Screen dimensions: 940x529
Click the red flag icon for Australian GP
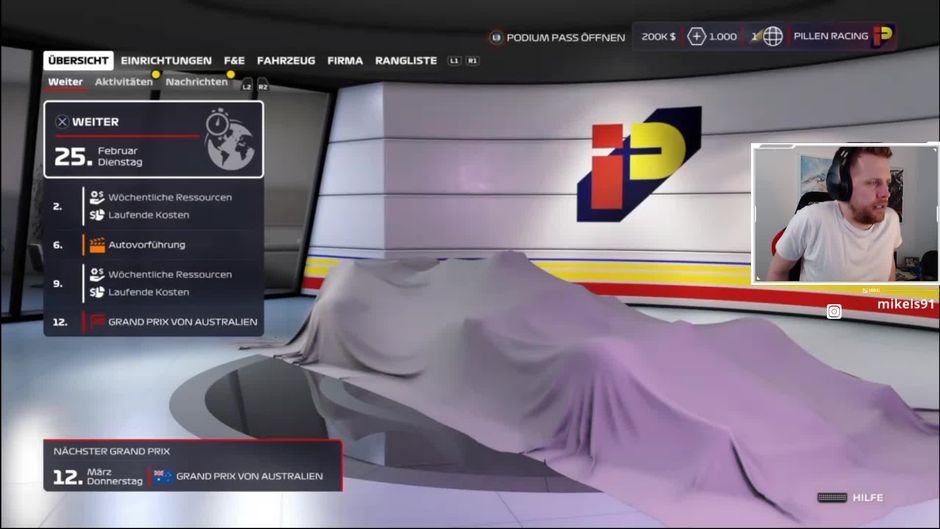pyautogui.click(x=97, y=322)
